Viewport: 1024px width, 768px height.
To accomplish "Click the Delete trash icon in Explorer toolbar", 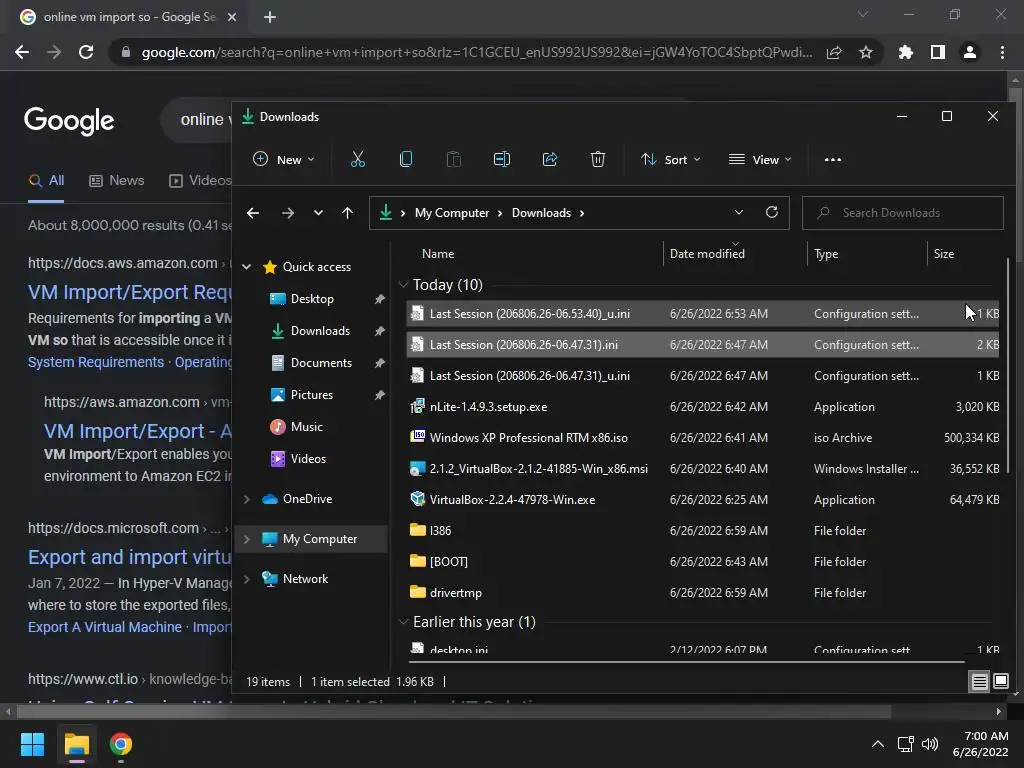I will point(598,159).
